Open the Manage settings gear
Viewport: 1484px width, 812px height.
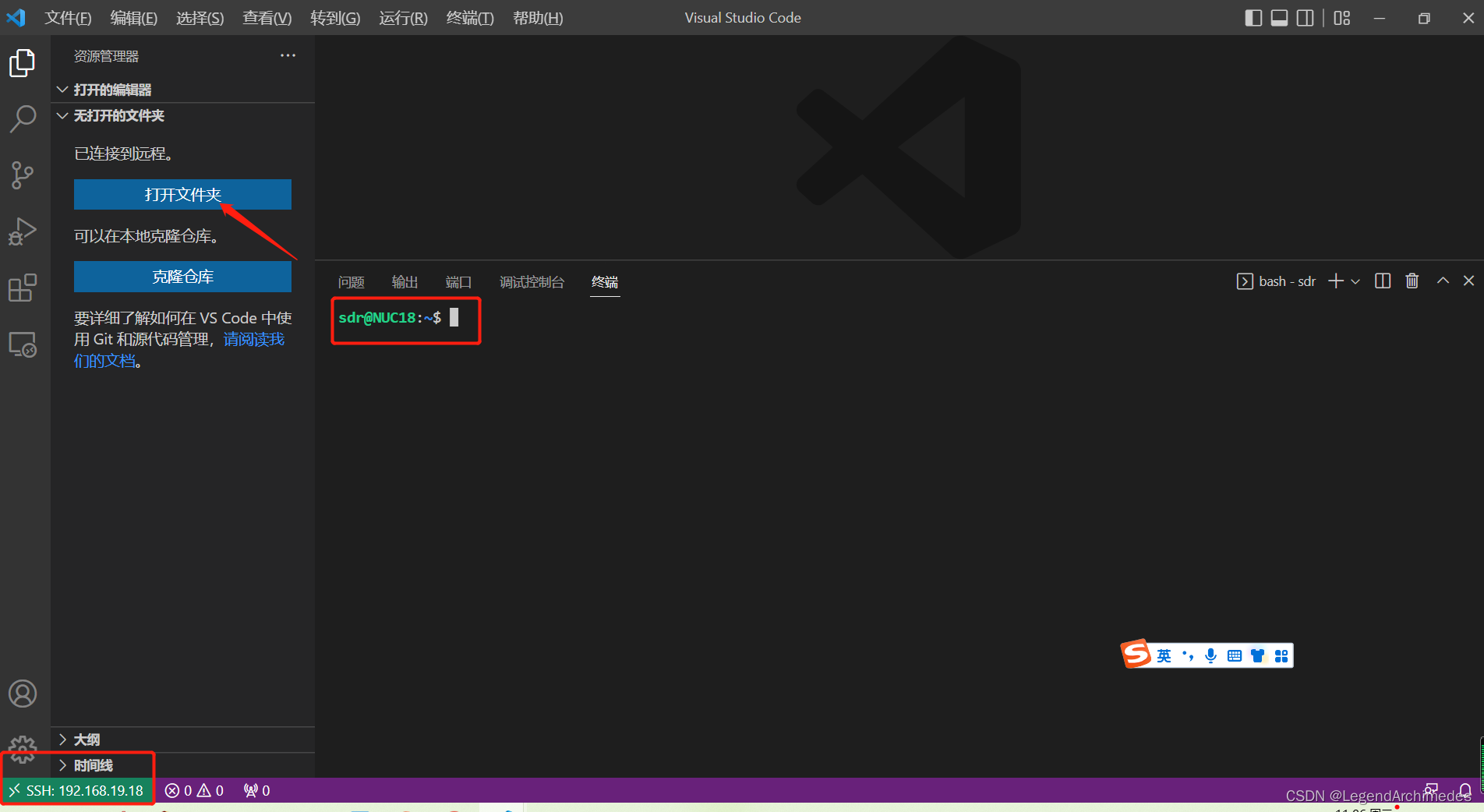[x=23, y=749]
